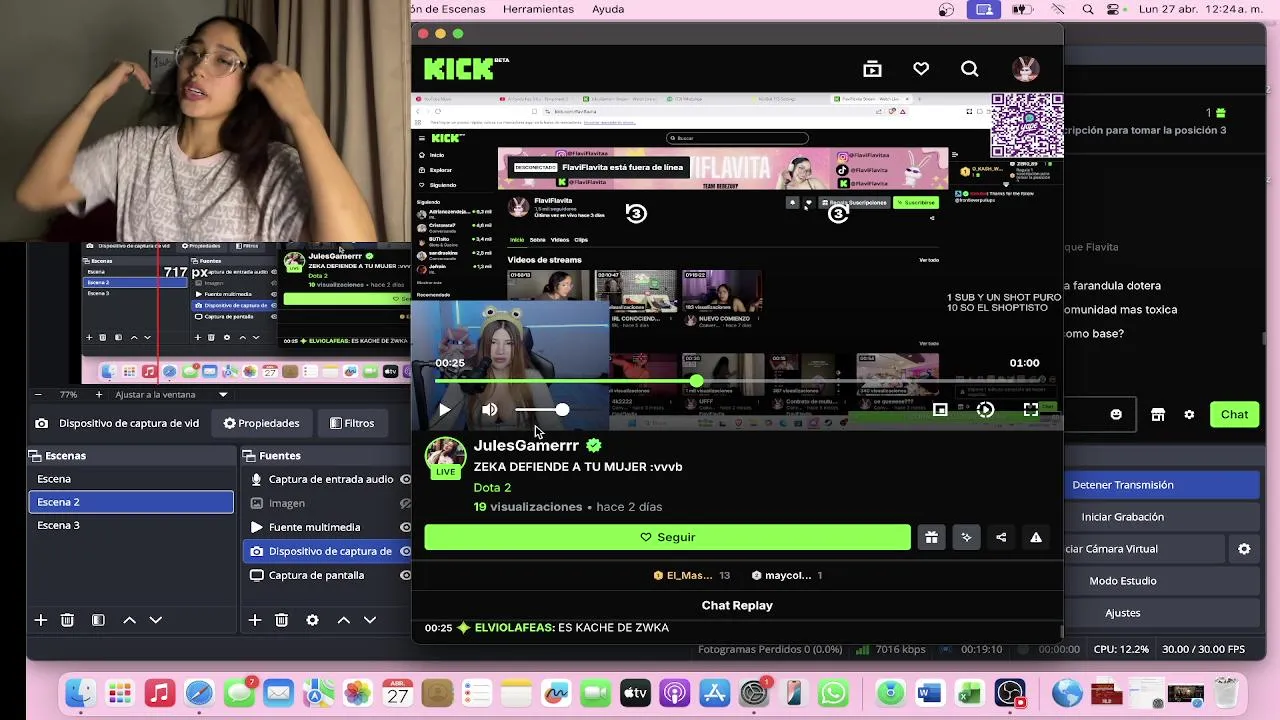Toggle visibility of Captura de pantalla source
This screenshot has width=1280, height=720.
(405, 575)
